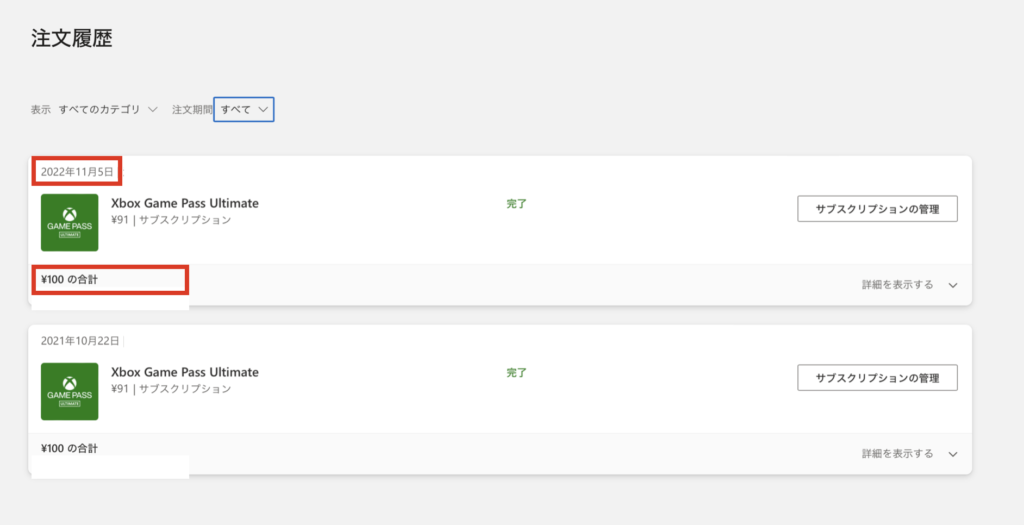Click the 完了 status in the 2021年10月22日 order

coord(516,372)
